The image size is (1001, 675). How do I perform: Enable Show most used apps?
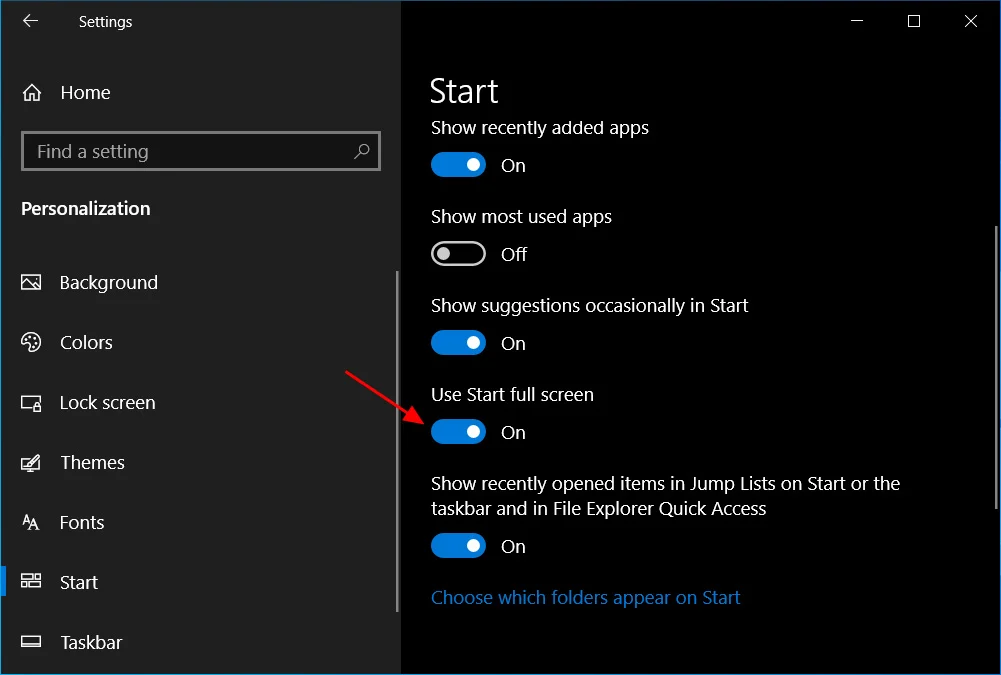[x=458, y=253]
